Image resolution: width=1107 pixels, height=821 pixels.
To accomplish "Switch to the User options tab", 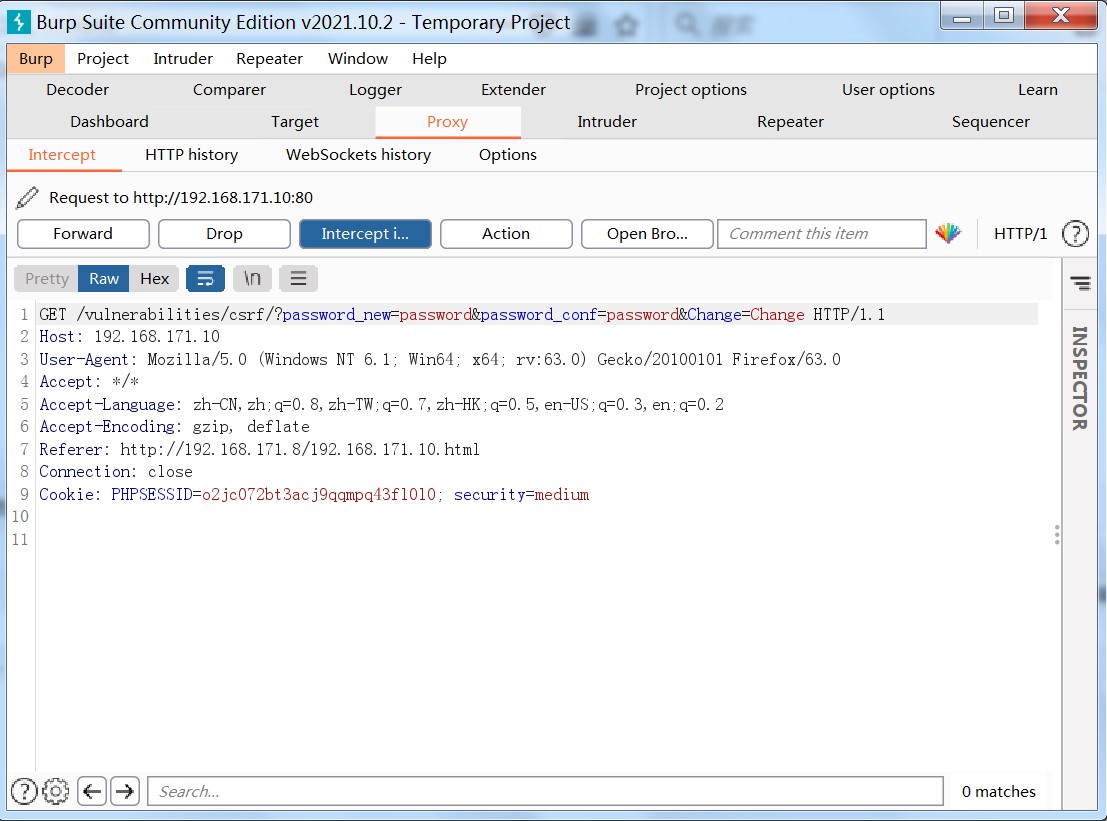I will tap(888, 90).
